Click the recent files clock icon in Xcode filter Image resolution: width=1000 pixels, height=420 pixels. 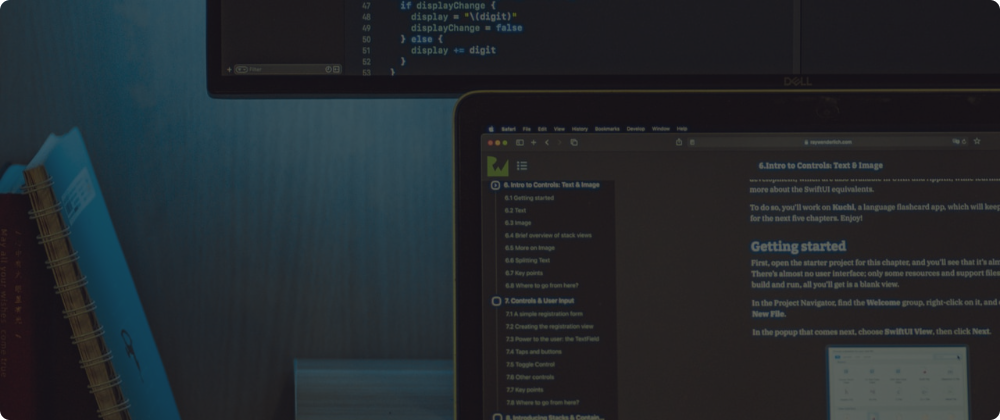coord(328,69)
